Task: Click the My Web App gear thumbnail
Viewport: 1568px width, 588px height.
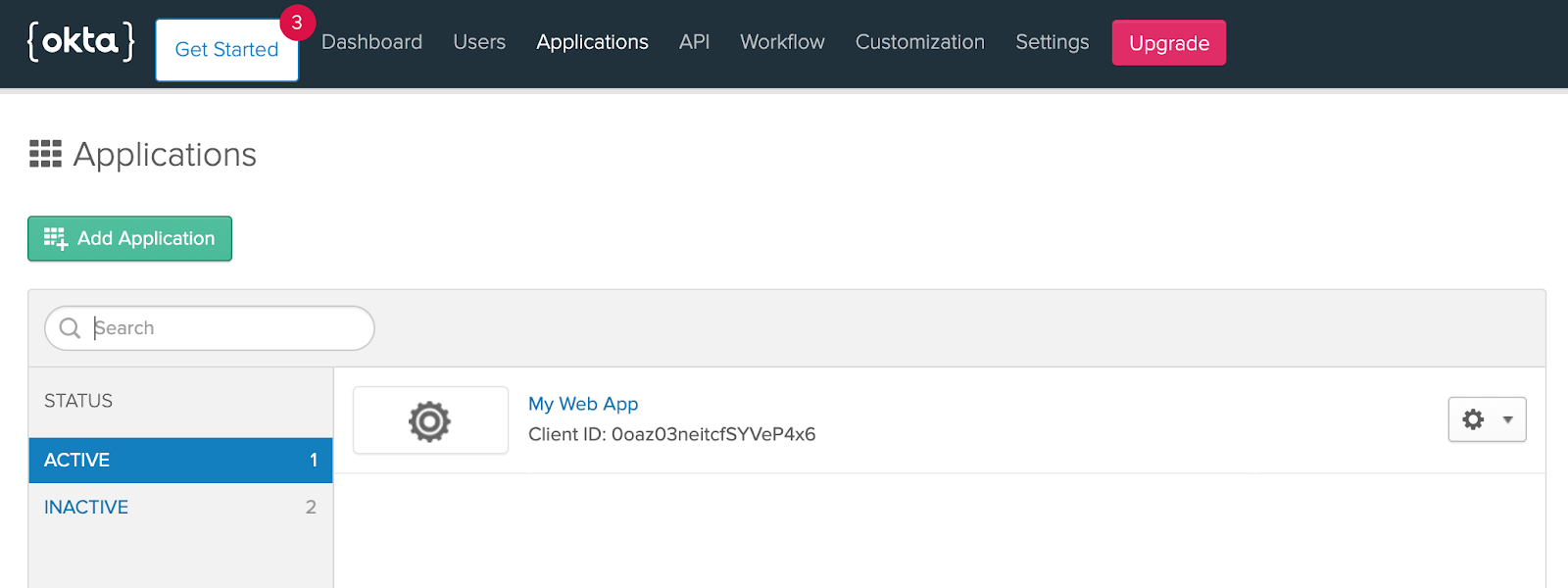Action: (x=430, y=420)
